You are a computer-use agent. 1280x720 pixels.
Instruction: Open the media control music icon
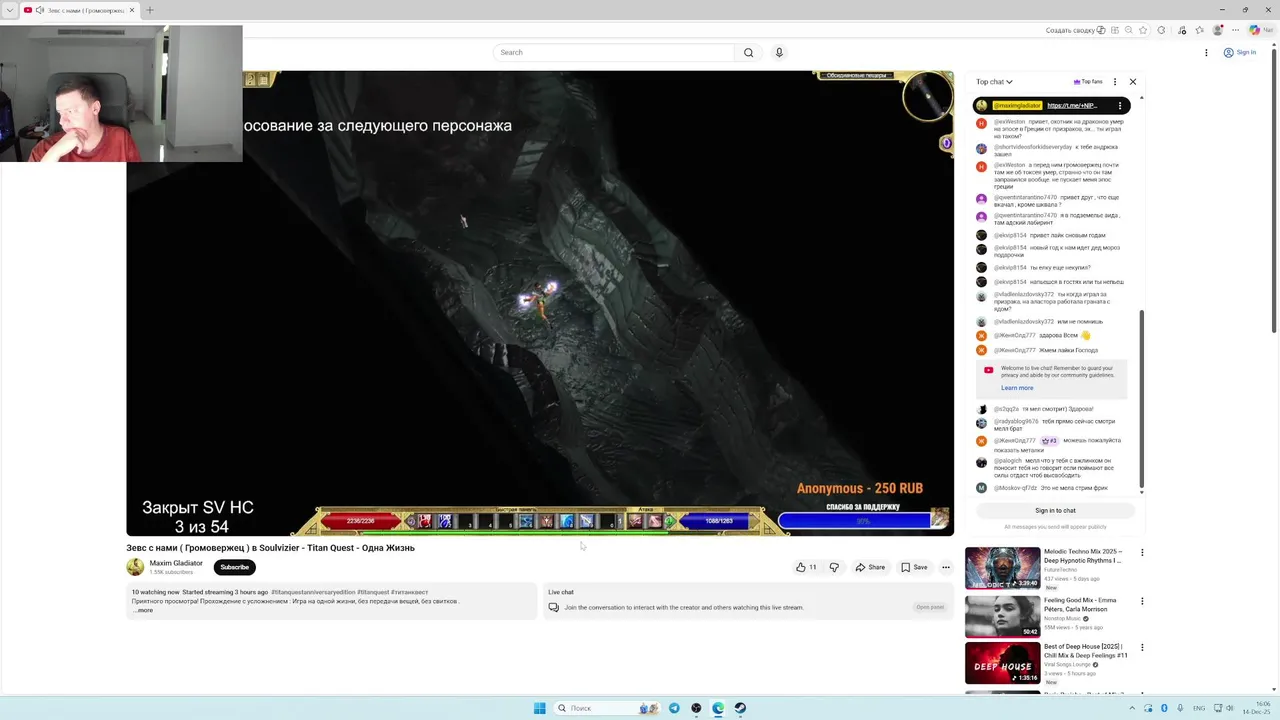pos(1183,30)
